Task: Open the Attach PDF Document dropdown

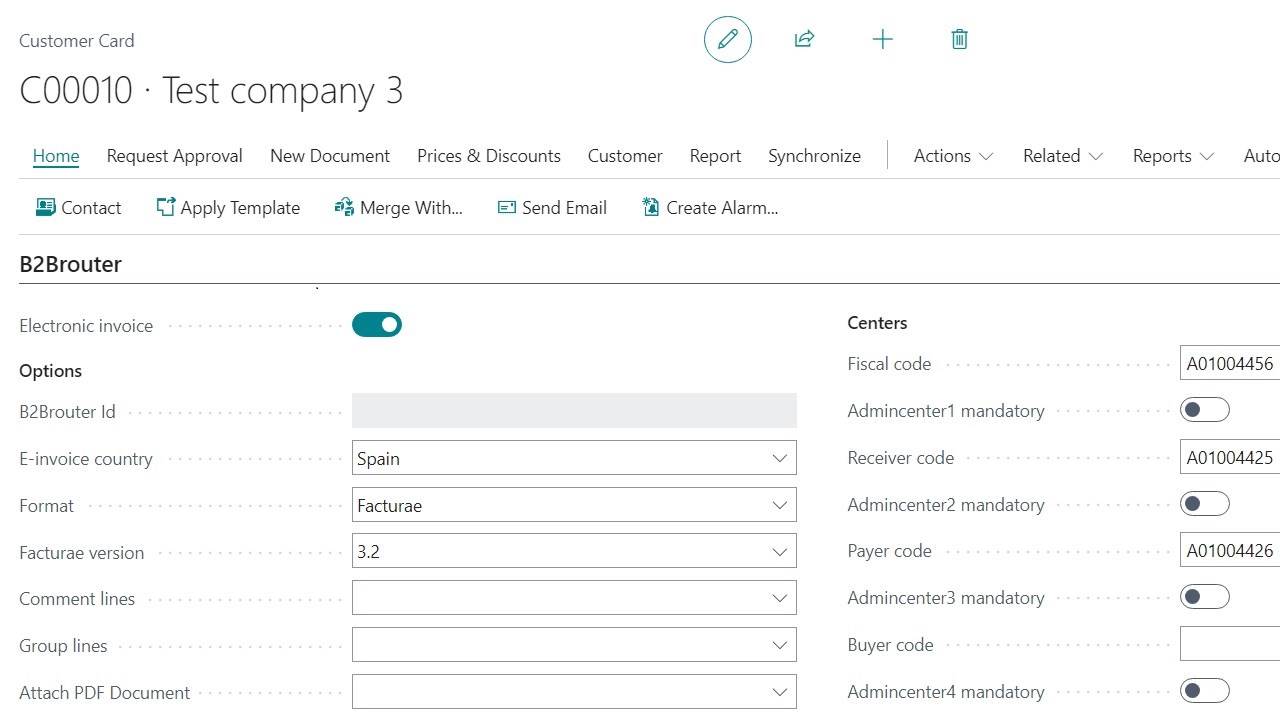Action: (x=574, y=692)
